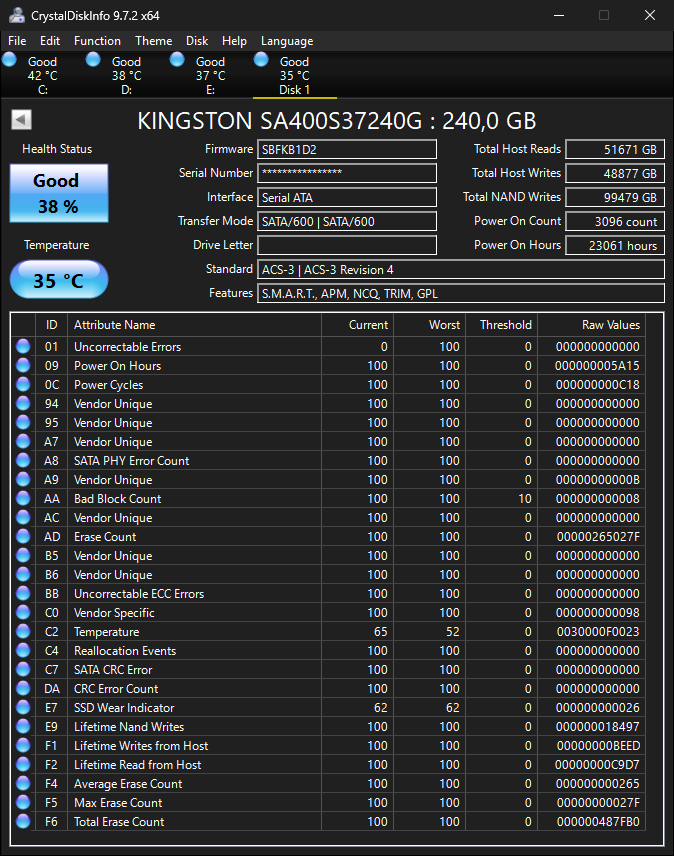674x856 pixels.
Task: Click status orb for Vendor Specific row C0
Action: pyautogui.click(x=23, y=613)
